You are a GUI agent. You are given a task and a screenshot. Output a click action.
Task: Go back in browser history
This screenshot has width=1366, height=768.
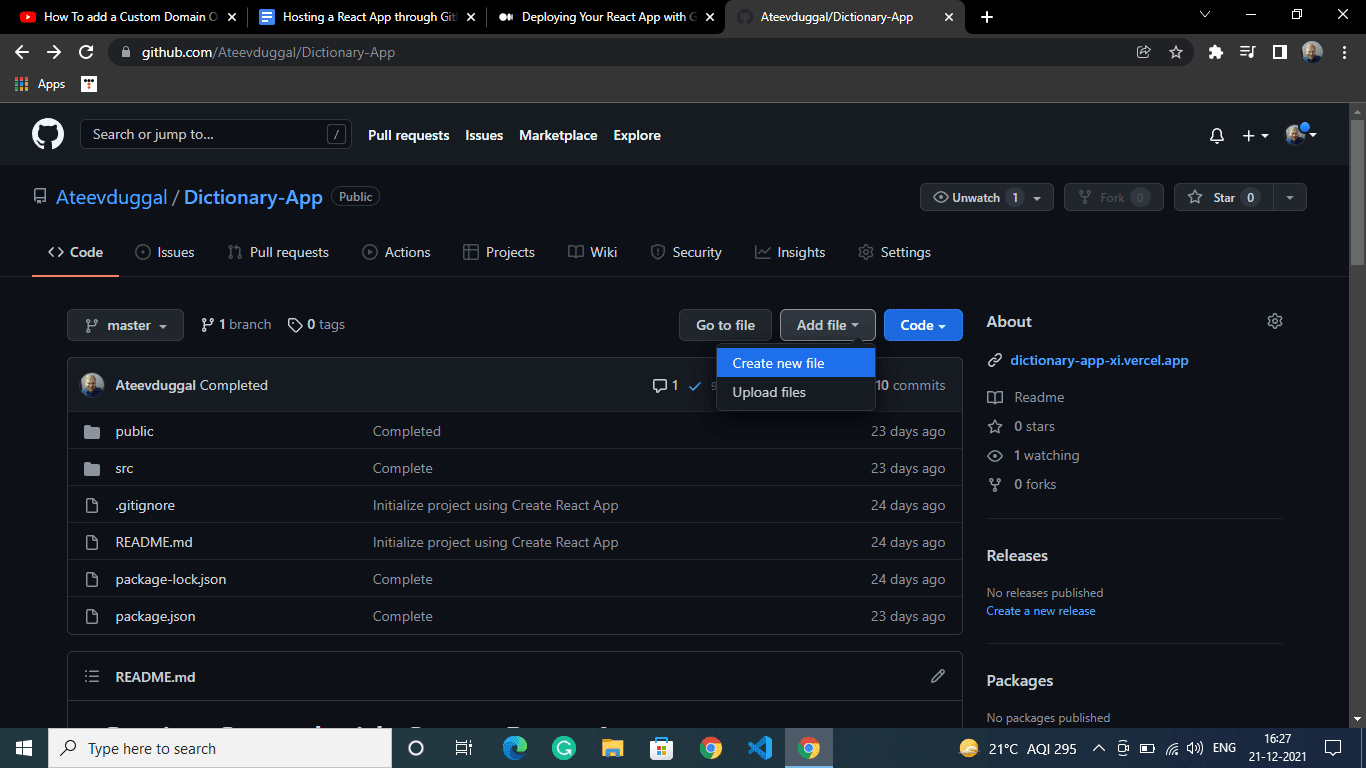pos(22,52)
